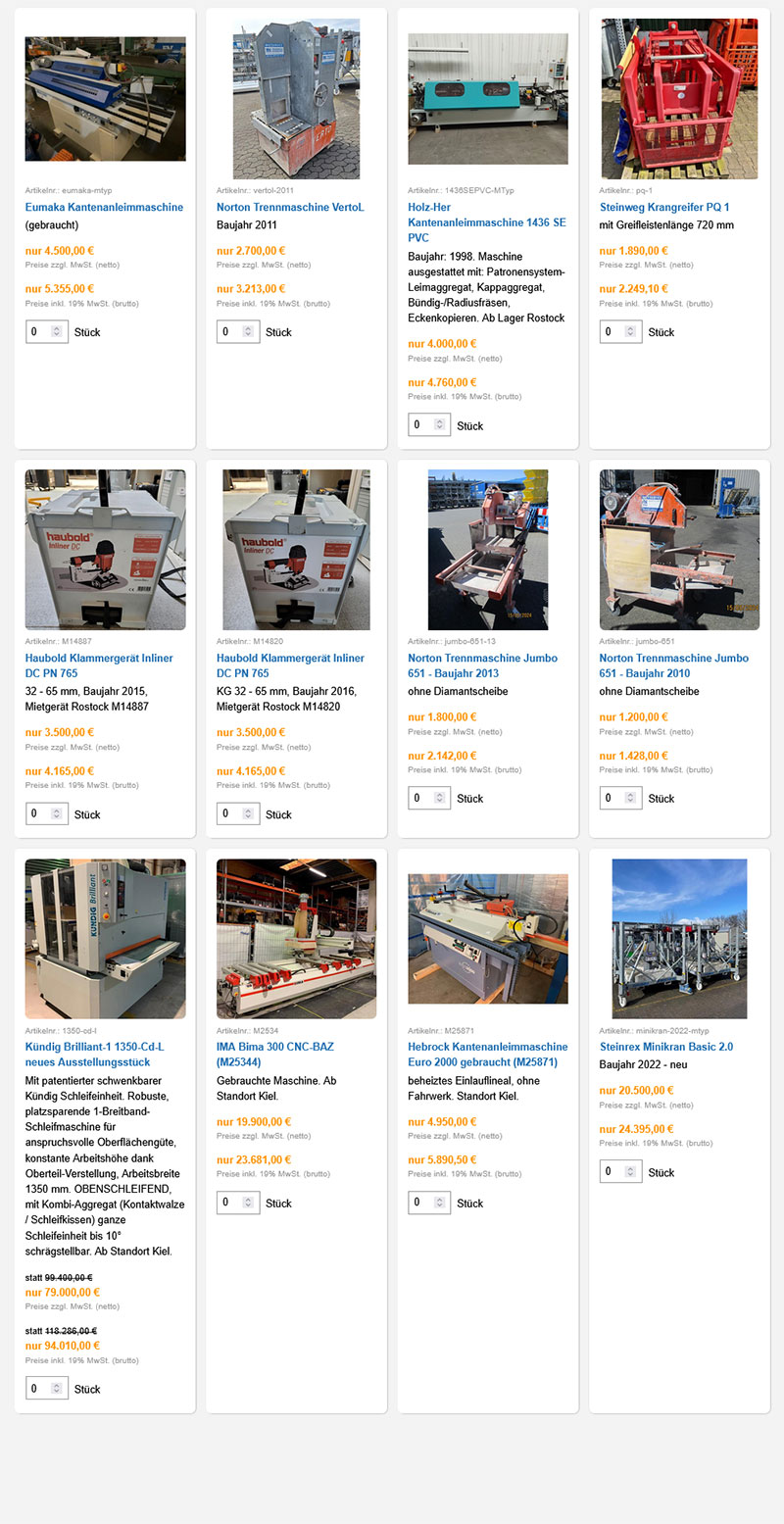Click the Norton Trennmaschine VertoL photo
784x1524 pixels.
(296, 99)
